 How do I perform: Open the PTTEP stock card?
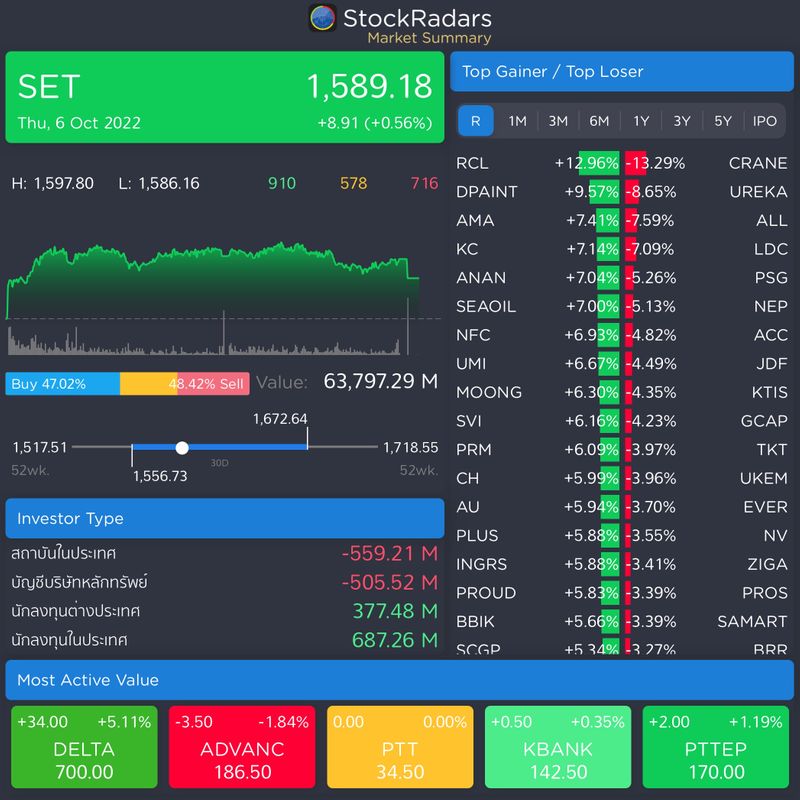[x=714, y=747]
